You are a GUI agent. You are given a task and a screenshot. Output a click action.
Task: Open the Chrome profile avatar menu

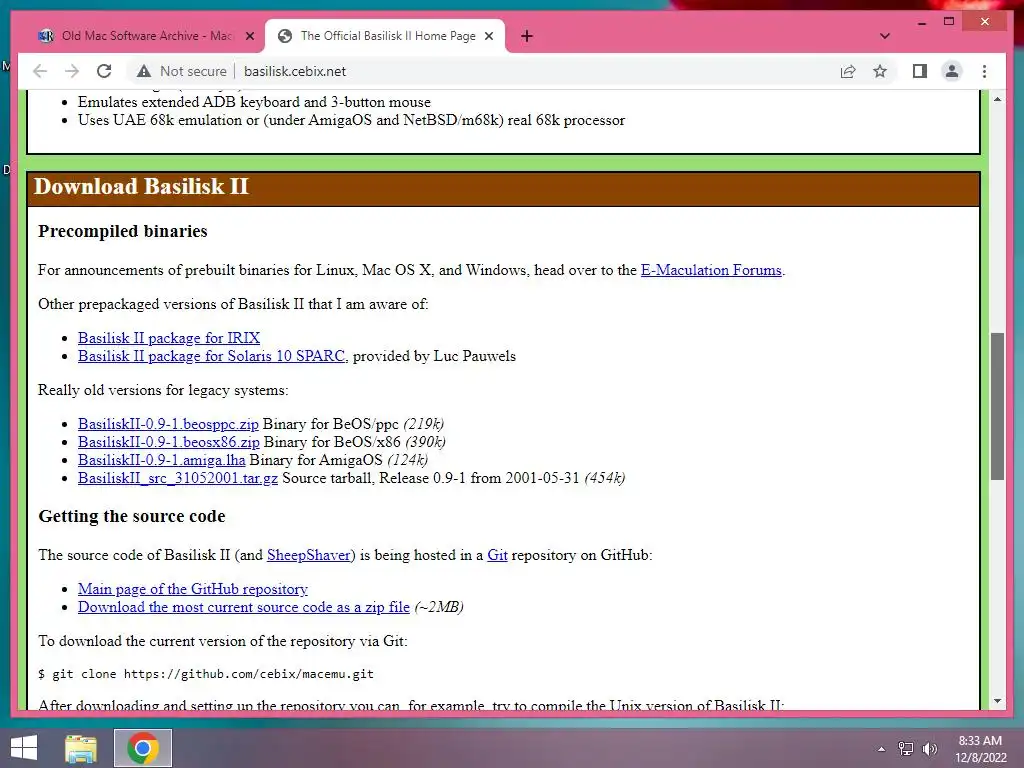tap(952, 71)
